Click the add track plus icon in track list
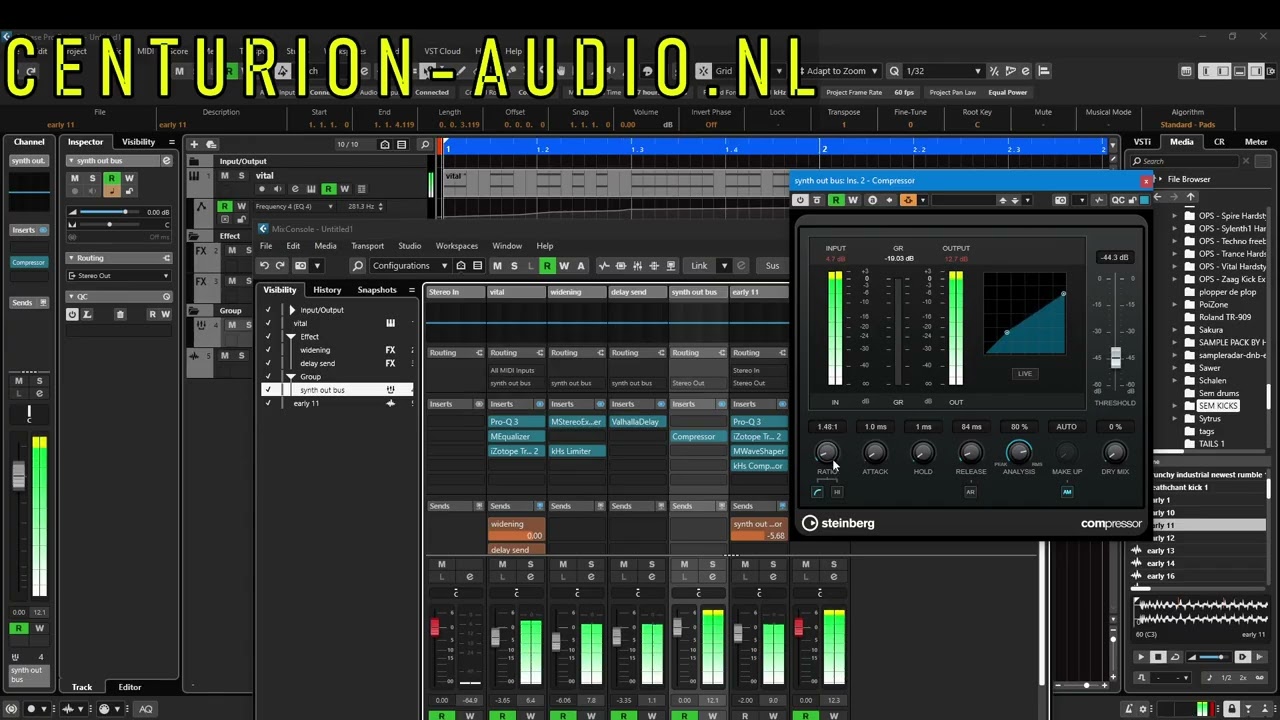The width and height of the screenshot is (1280, 720). [x=195, y=144]
